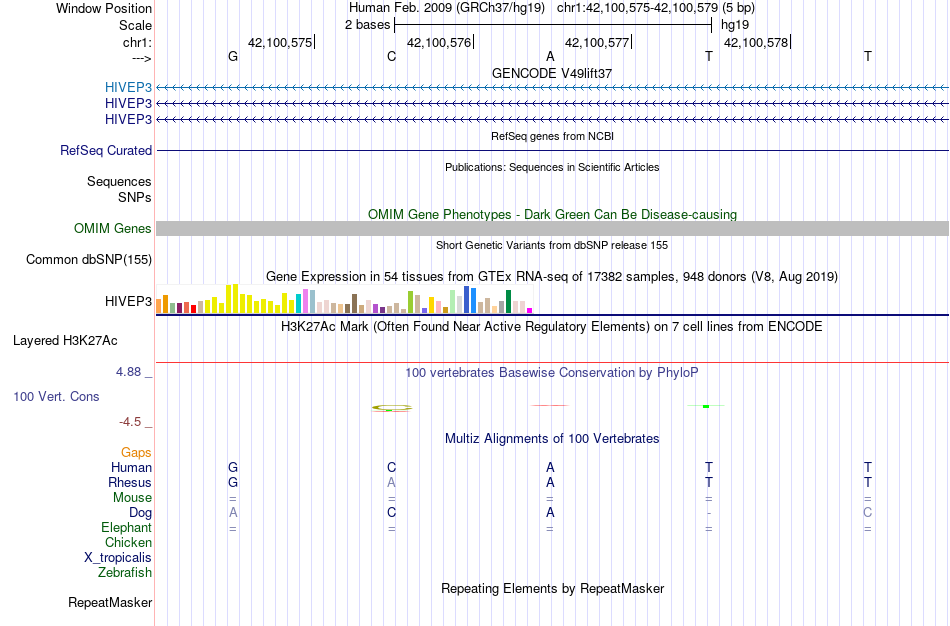Viewport: 950px width, 626px height.
Task: Click Dog mismatched base A under G
Action: pos(233,513)
